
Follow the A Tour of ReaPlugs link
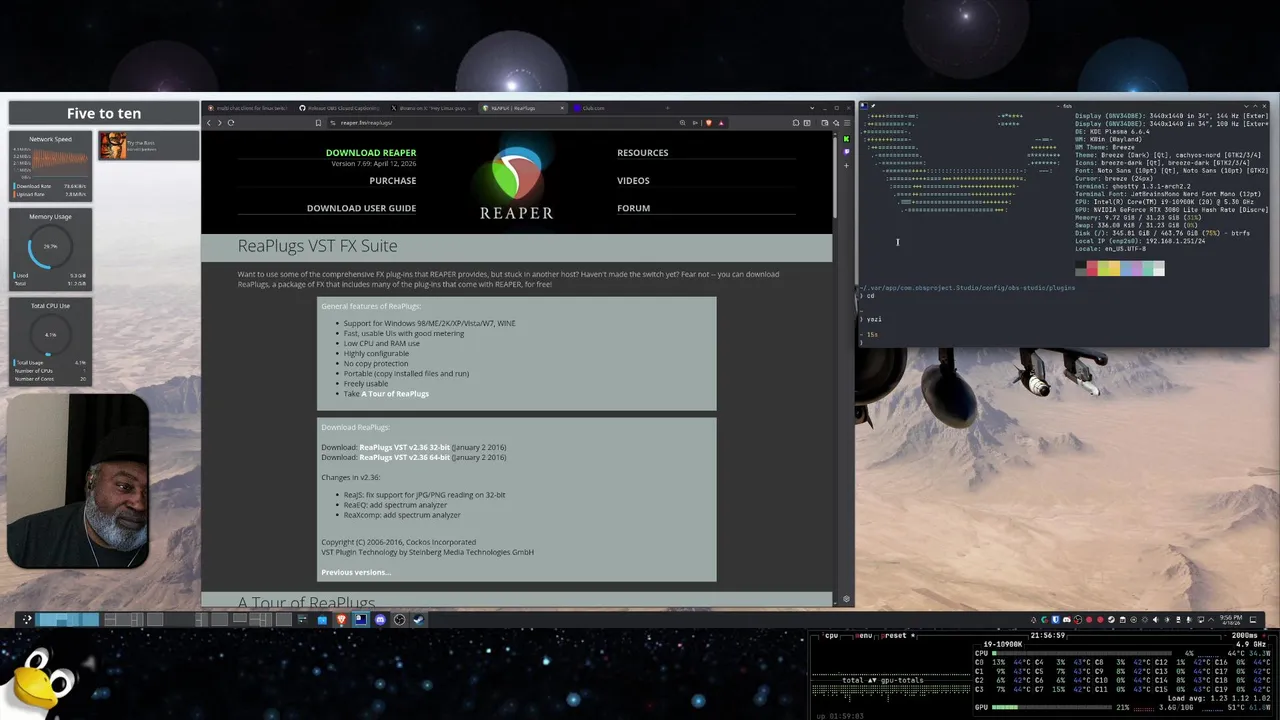(x=394, y=394)
